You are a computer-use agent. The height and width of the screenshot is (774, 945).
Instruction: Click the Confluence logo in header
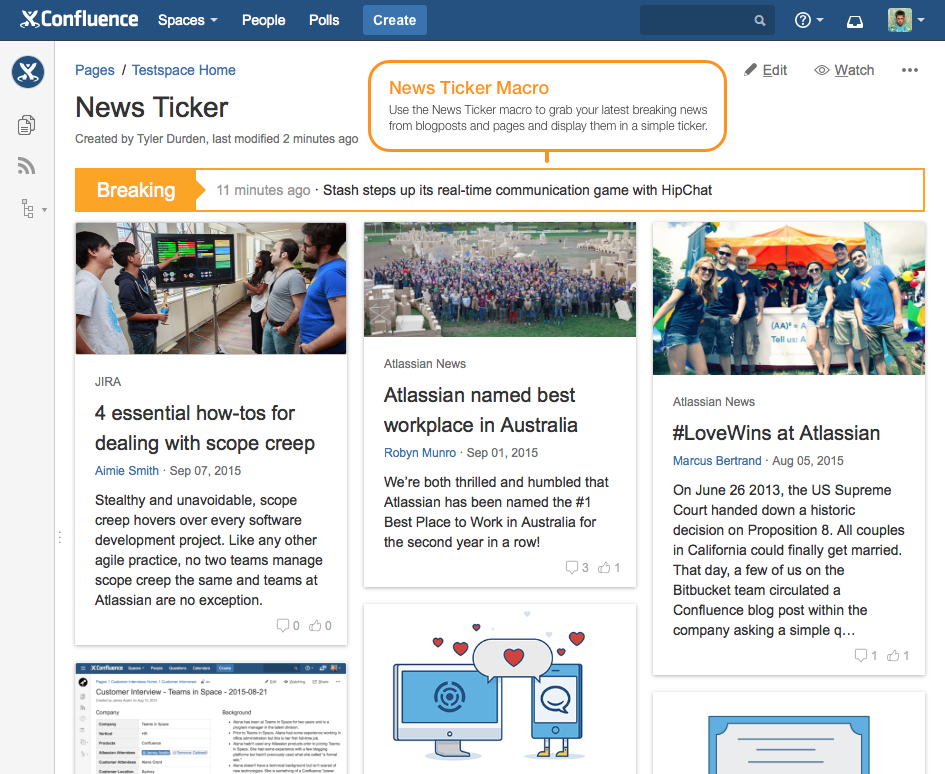tap(79, 19)
